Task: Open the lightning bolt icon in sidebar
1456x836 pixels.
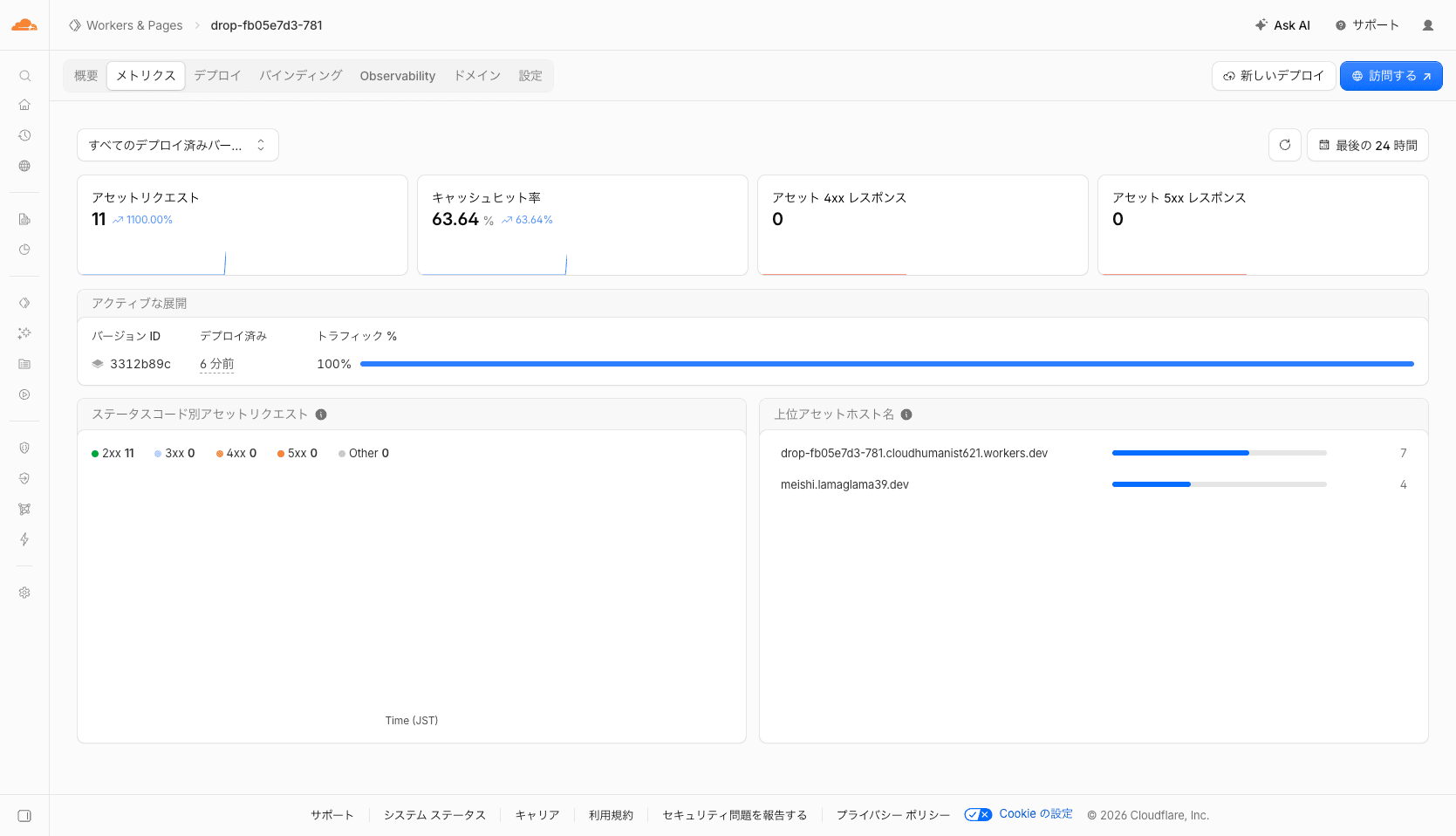Action: tap(24, 539)
